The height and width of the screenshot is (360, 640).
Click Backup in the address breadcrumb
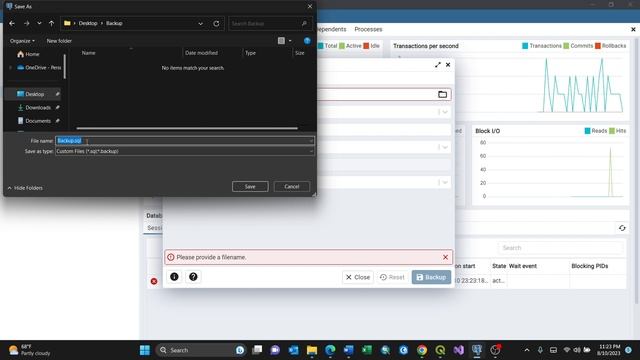click(114, 23)
